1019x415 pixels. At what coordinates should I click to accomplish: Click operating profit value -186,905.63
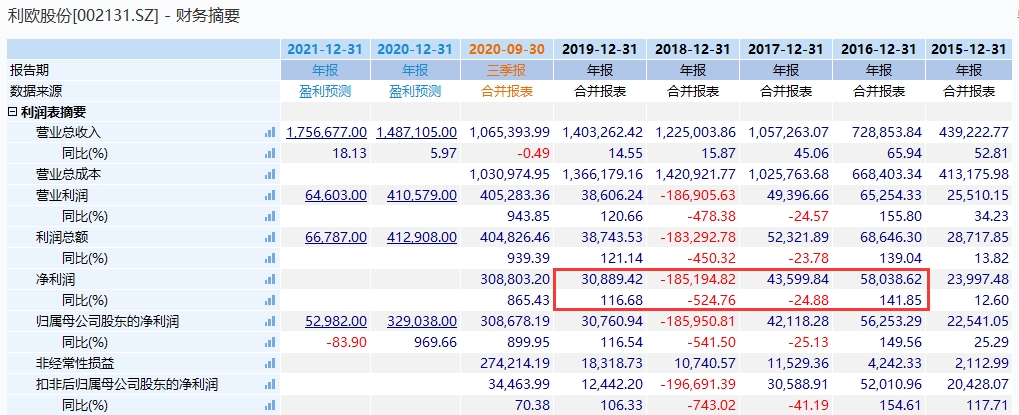tap(696, 195)
